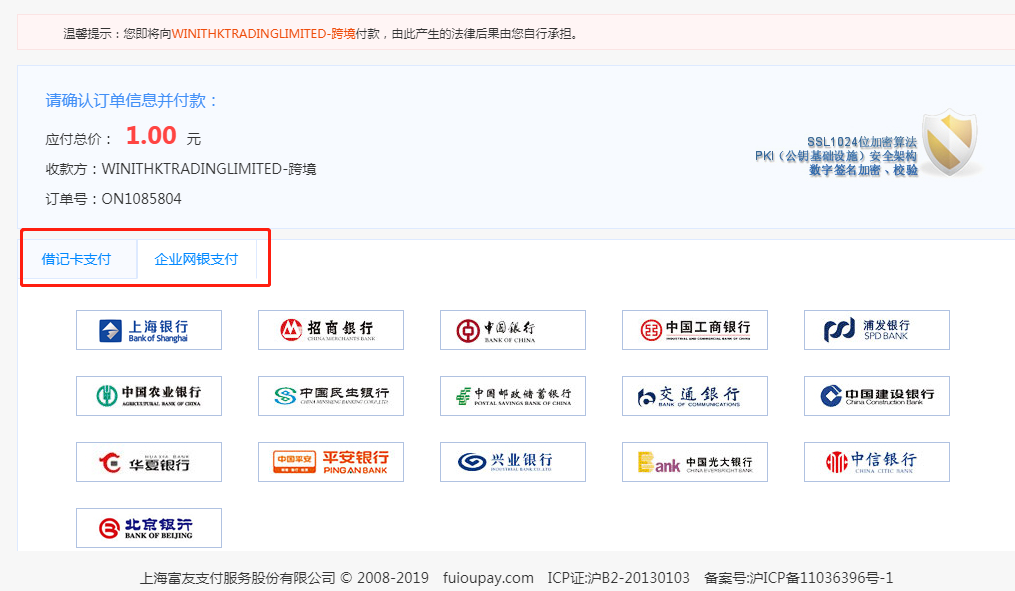Click 备案号:沪ICP备11036396号-1 in footer
Screen dimensions: 1015x591
coord(798,577)
